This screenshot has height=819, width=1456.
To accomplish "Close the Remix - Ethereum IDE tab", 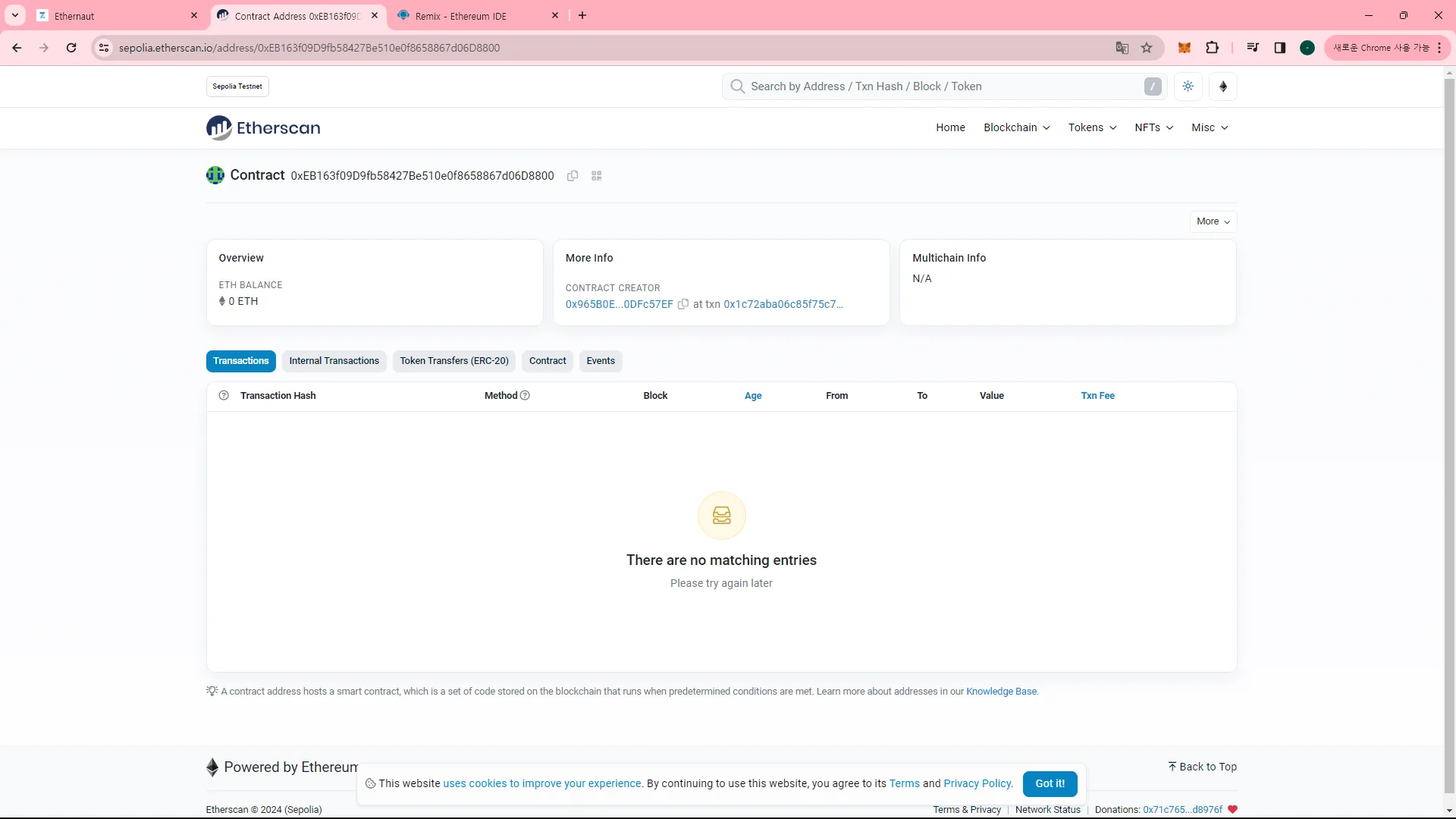I will 555,15.
